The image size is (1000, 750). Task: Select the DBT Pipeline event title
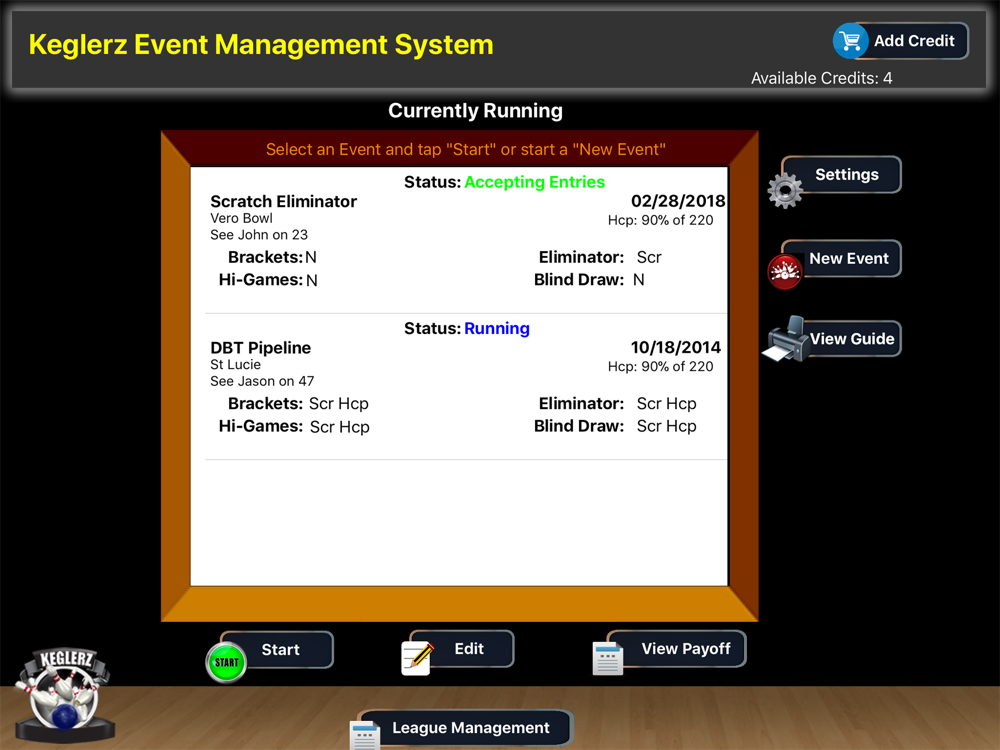click(261, 348)
